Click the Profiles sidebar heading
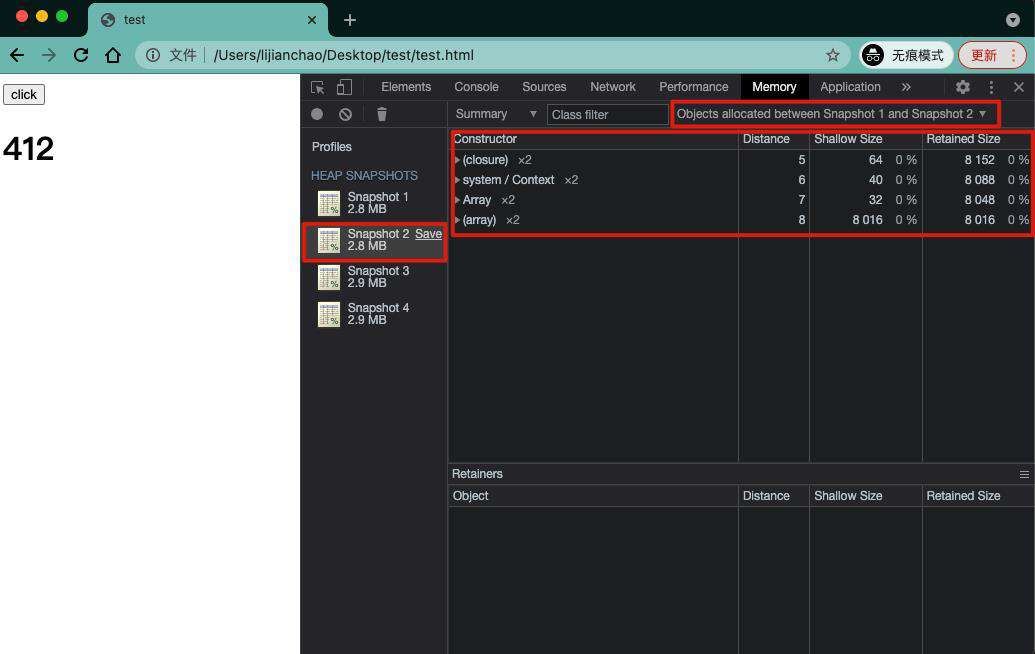 click(x=331, y=147)
